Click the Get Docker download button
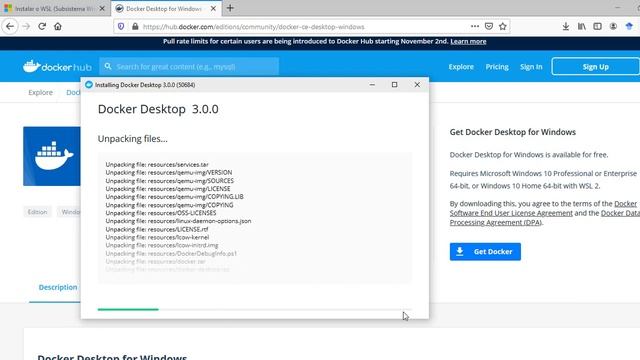This screenshot has width=640, height=360. [x=485, y=251]
